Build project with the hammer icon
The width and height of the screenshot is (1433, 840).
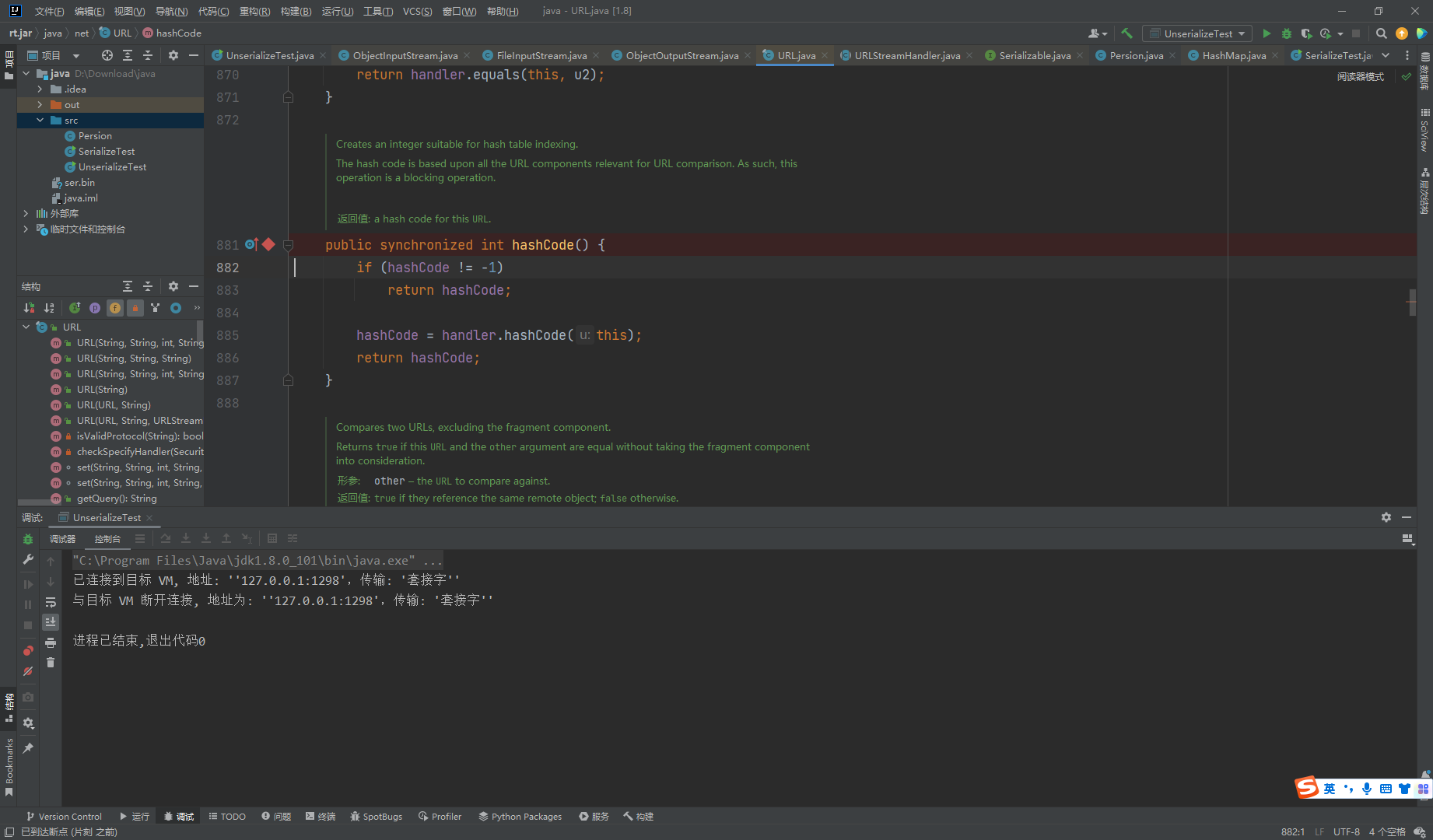click(x=1126, y=33)
